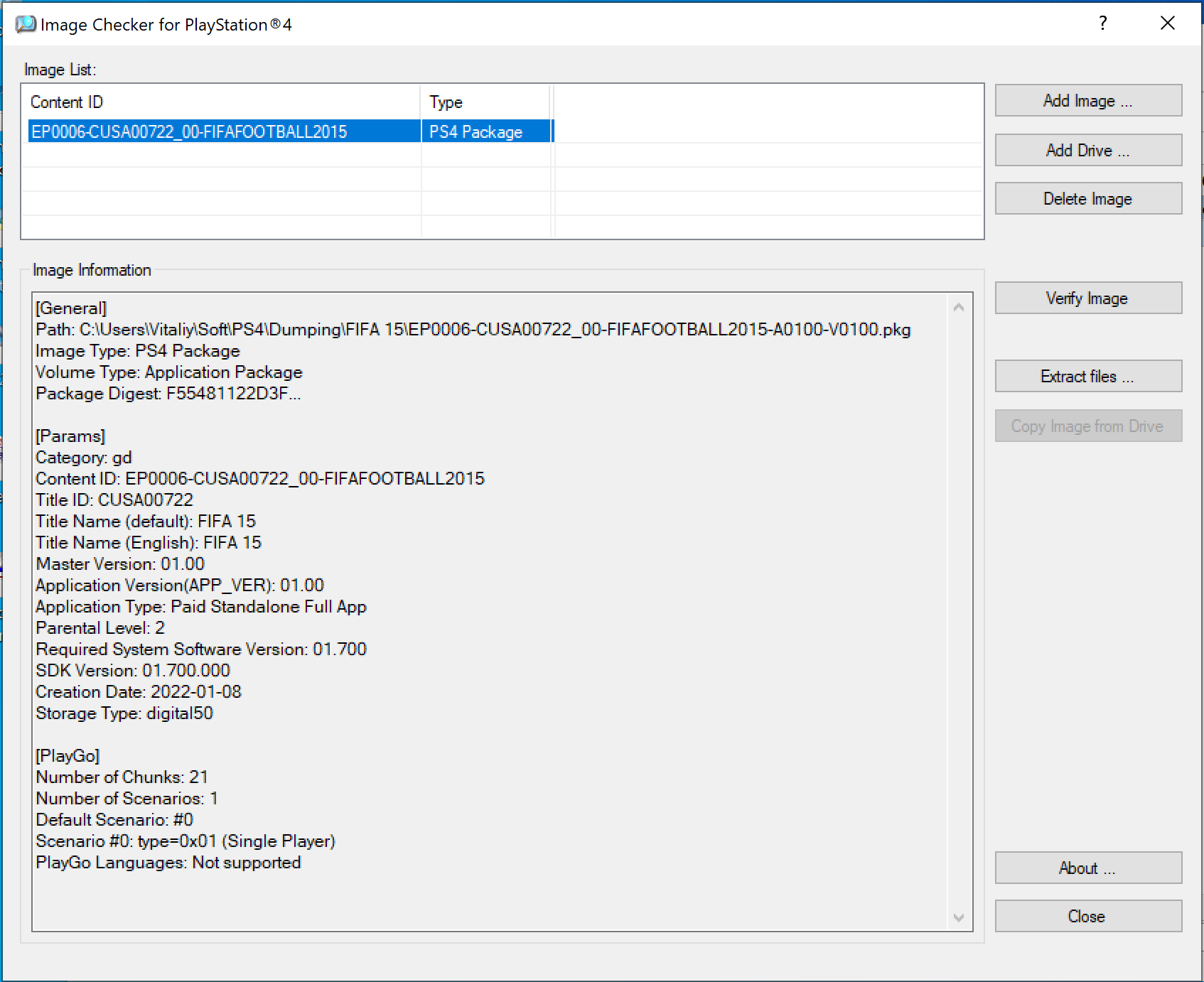
Task: Click the Storage Type: digital50 line
Action: point(124,713)
